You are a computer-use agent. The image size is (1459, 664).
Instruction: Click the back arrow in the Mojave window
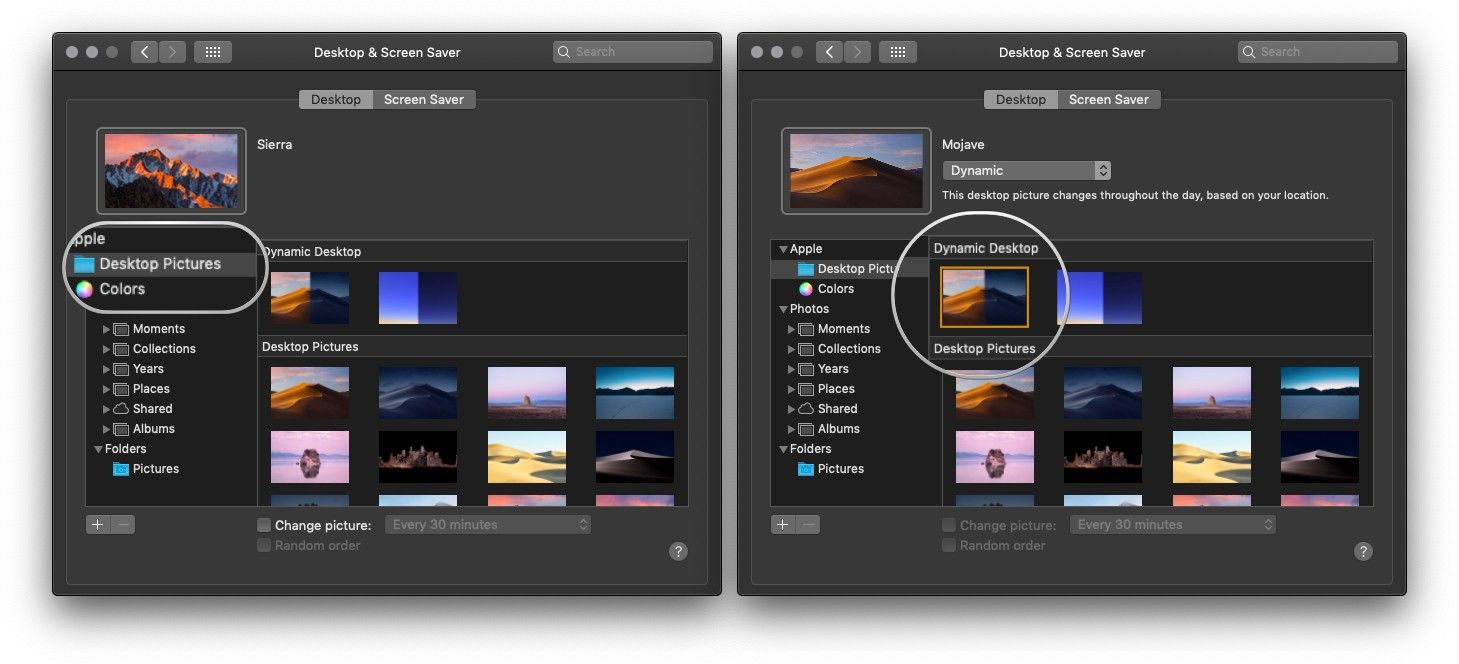tap(829, 52)
